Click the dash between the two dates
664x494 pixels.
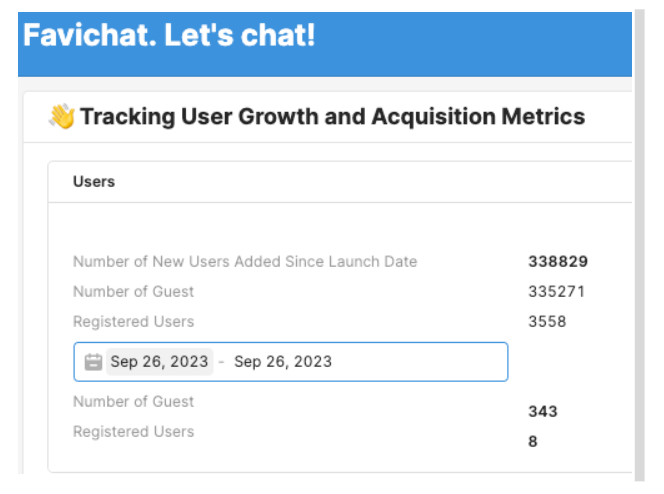(x=221, y=362)
